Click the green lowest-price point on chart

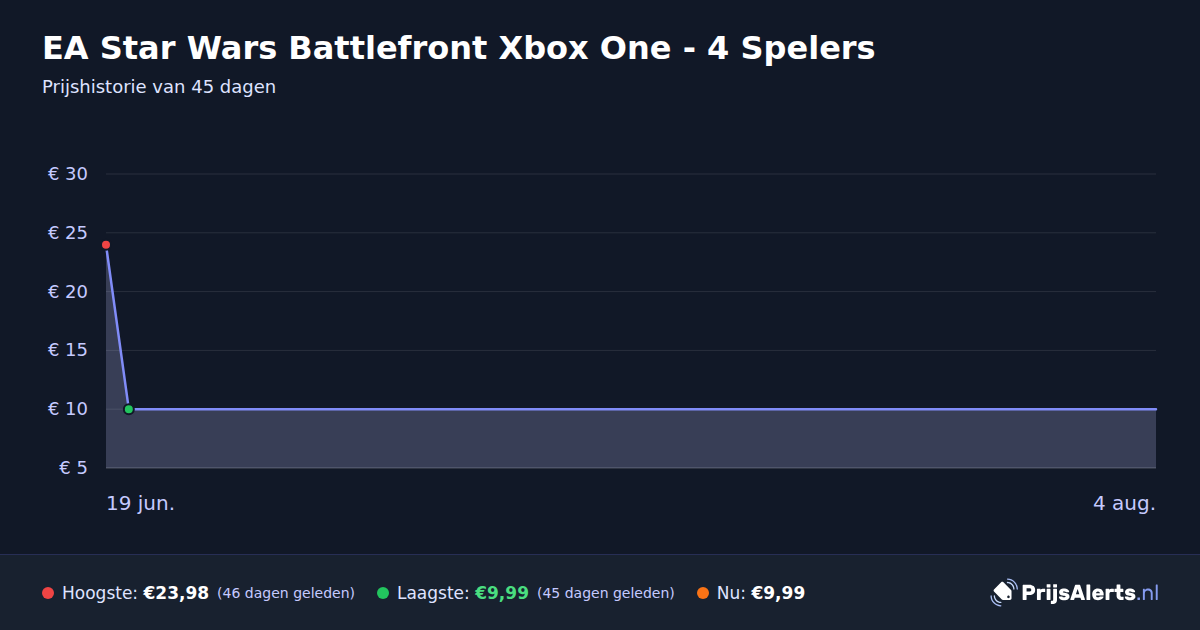129,409
